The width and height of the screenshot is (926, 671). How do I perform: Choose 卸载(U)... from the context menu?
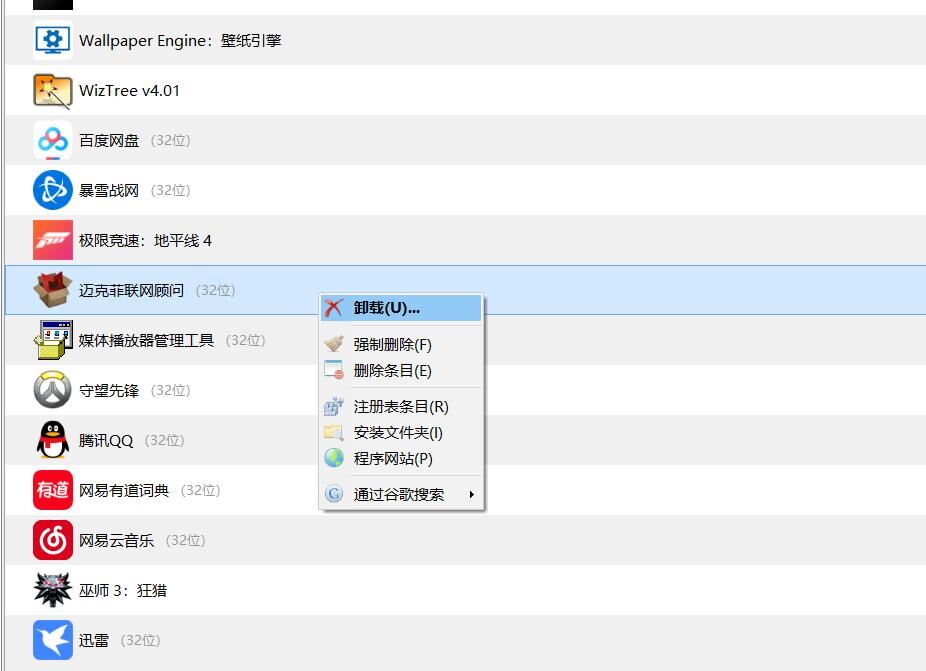click(386, 308)
